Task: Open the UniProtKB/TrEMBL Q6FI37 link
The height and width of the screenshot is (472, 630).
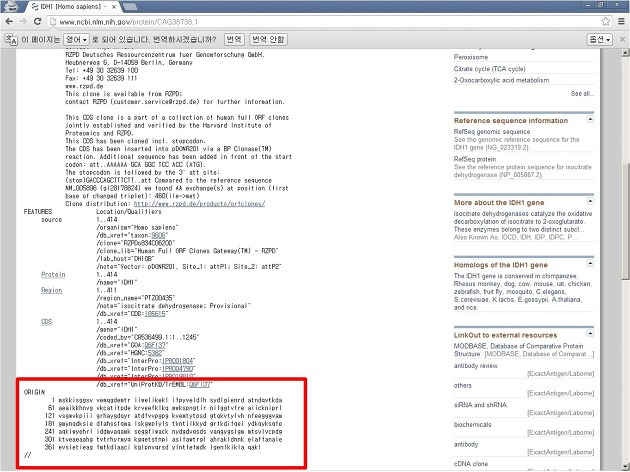Action: [200, 384]
